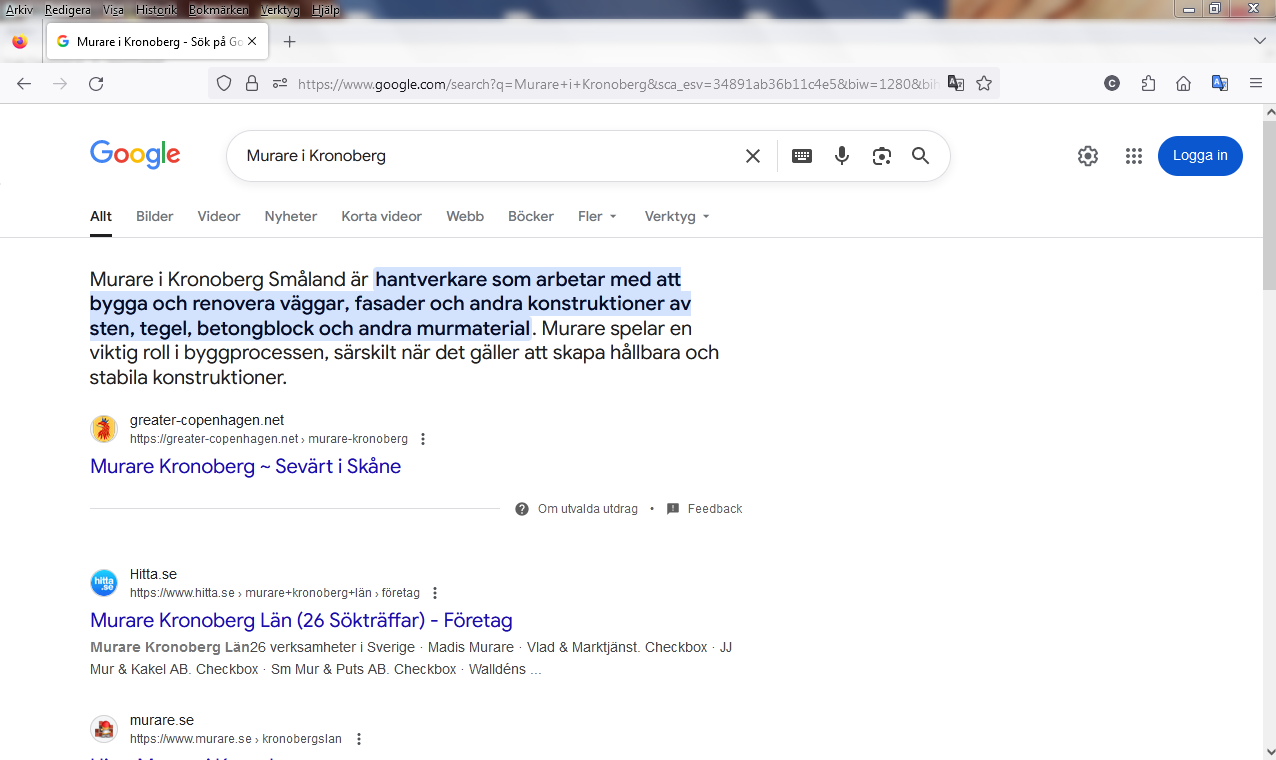Open Google Lens image search icon

[881, 156]
